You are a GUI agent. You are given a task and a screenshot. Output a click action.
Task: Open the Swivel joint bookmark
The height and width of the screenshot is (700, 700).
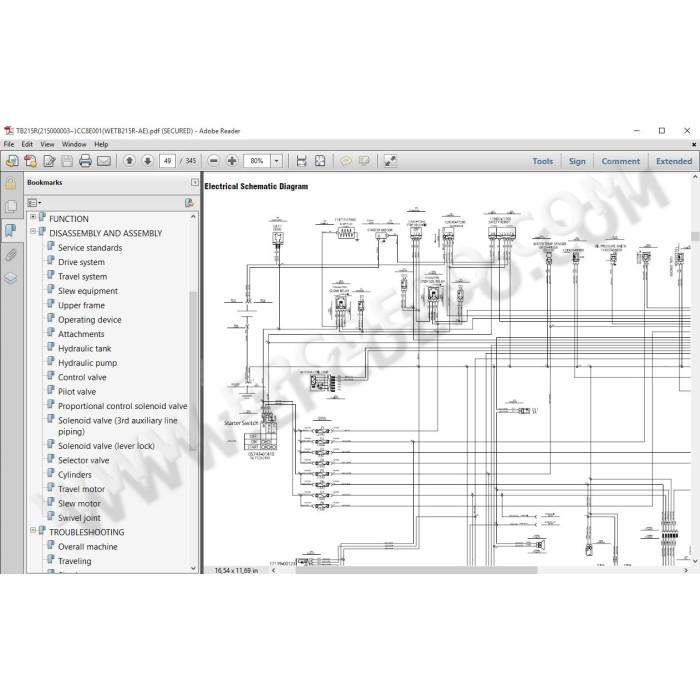79,518
